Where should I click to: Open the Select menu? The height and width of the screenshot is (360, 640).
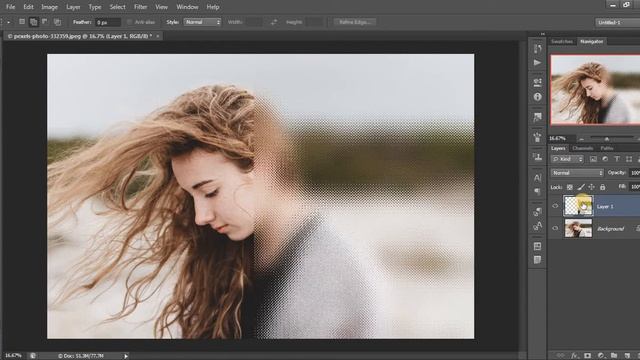click(x=118, y=7)
